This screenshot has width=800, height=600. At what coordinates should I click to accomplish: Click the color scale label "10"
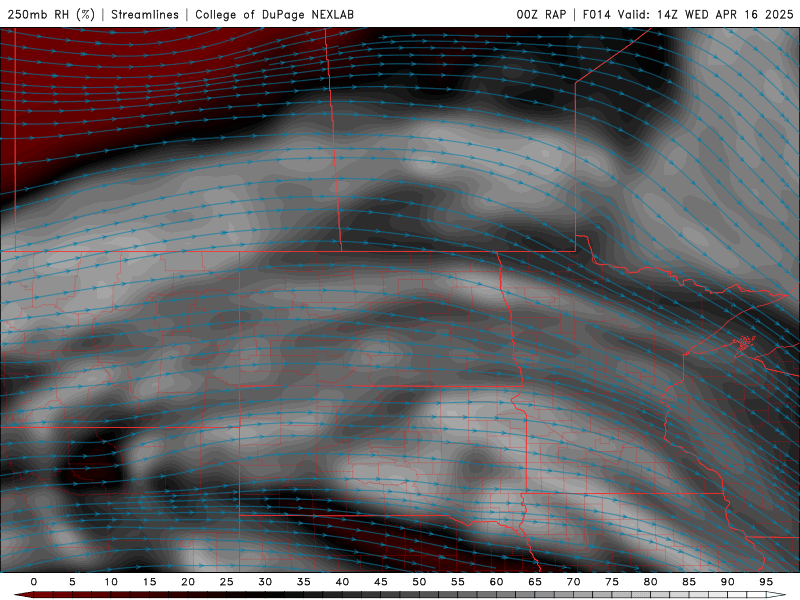click(111, 582)
